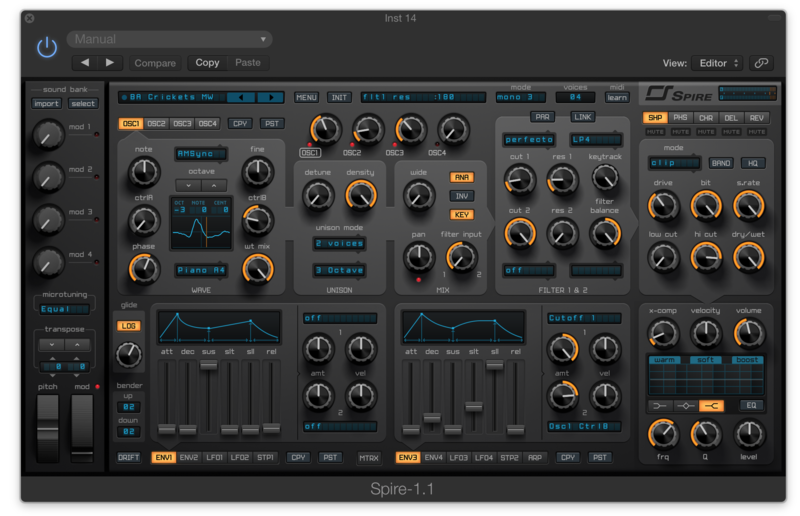Click the detune knob in Unison section
Screen dimensions: 800x516
click(317, 196)
